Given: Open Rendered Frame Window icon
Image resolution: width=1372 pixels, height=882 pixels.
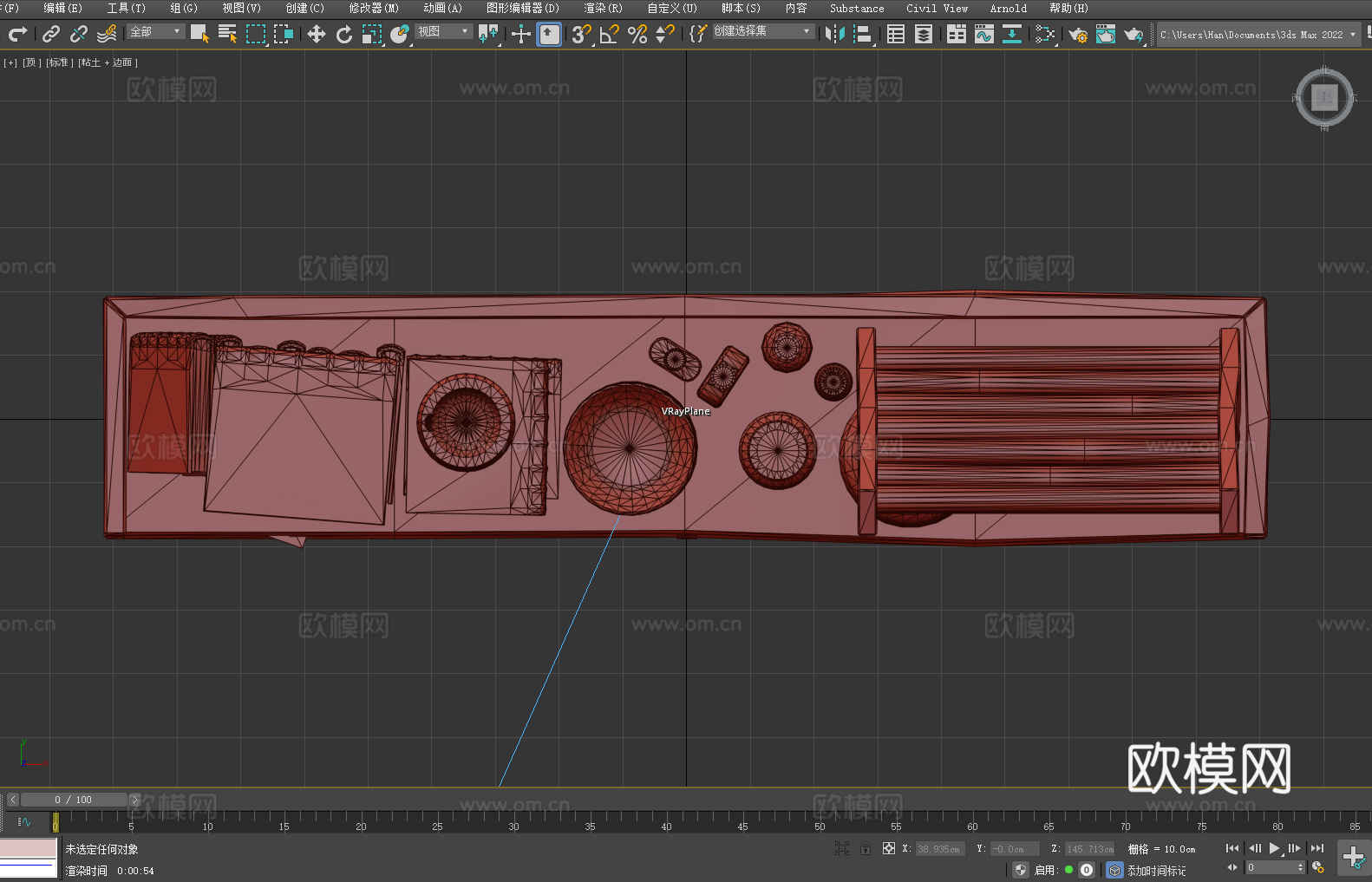Looking at the screenshot, I should click(1106, 34).
